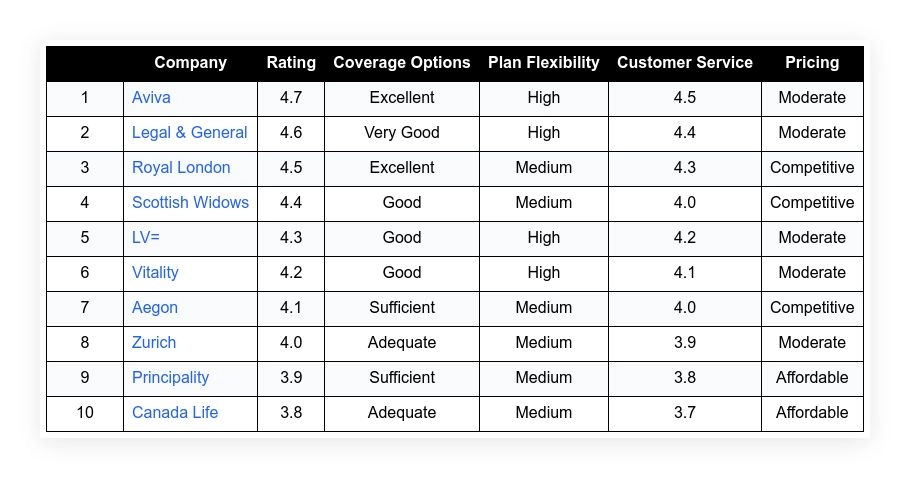Click the Rating column header
This screenshot has height=478, width=910.
291,63
